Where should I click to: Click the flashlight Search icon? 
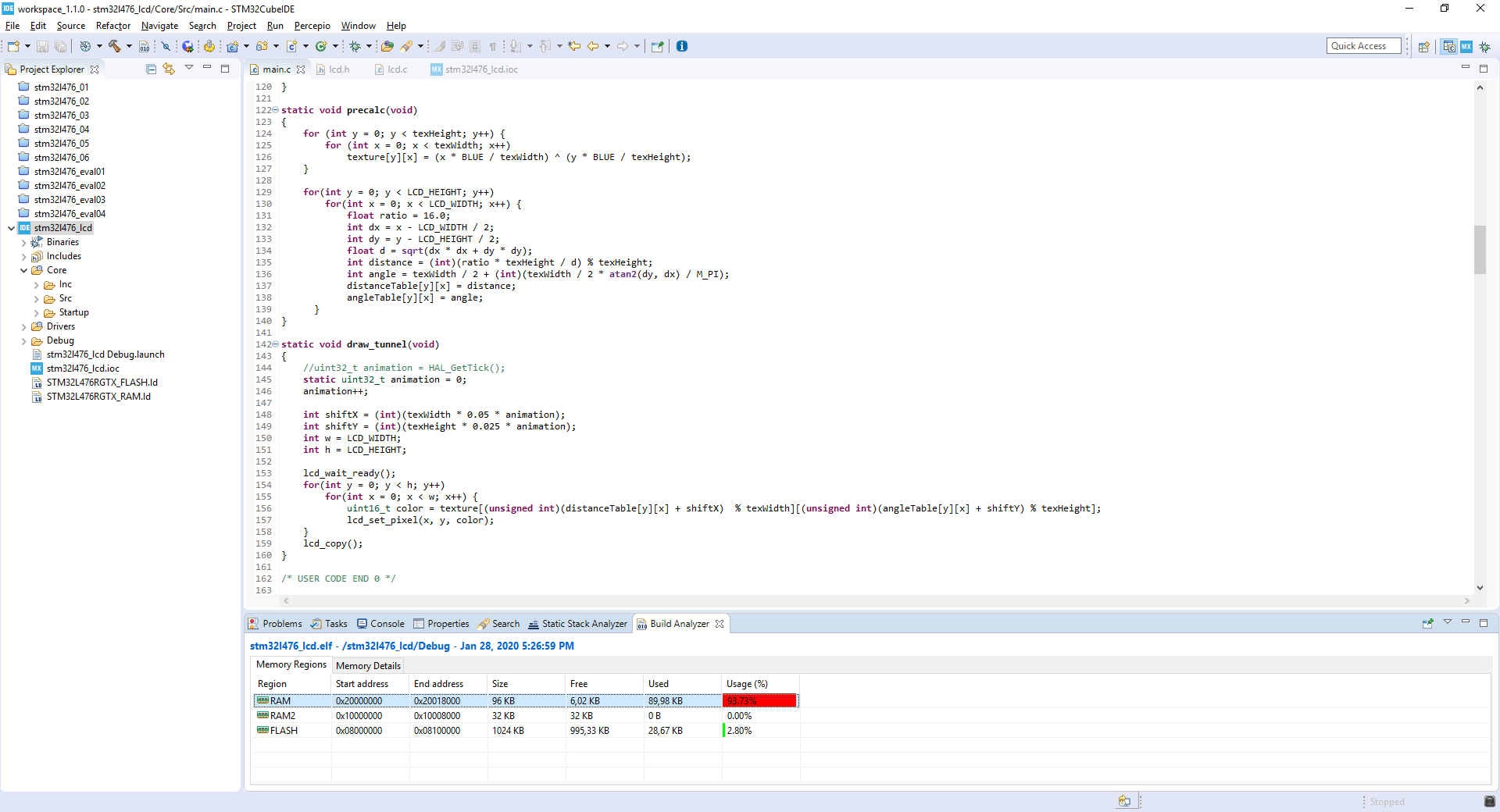(406, 46)
